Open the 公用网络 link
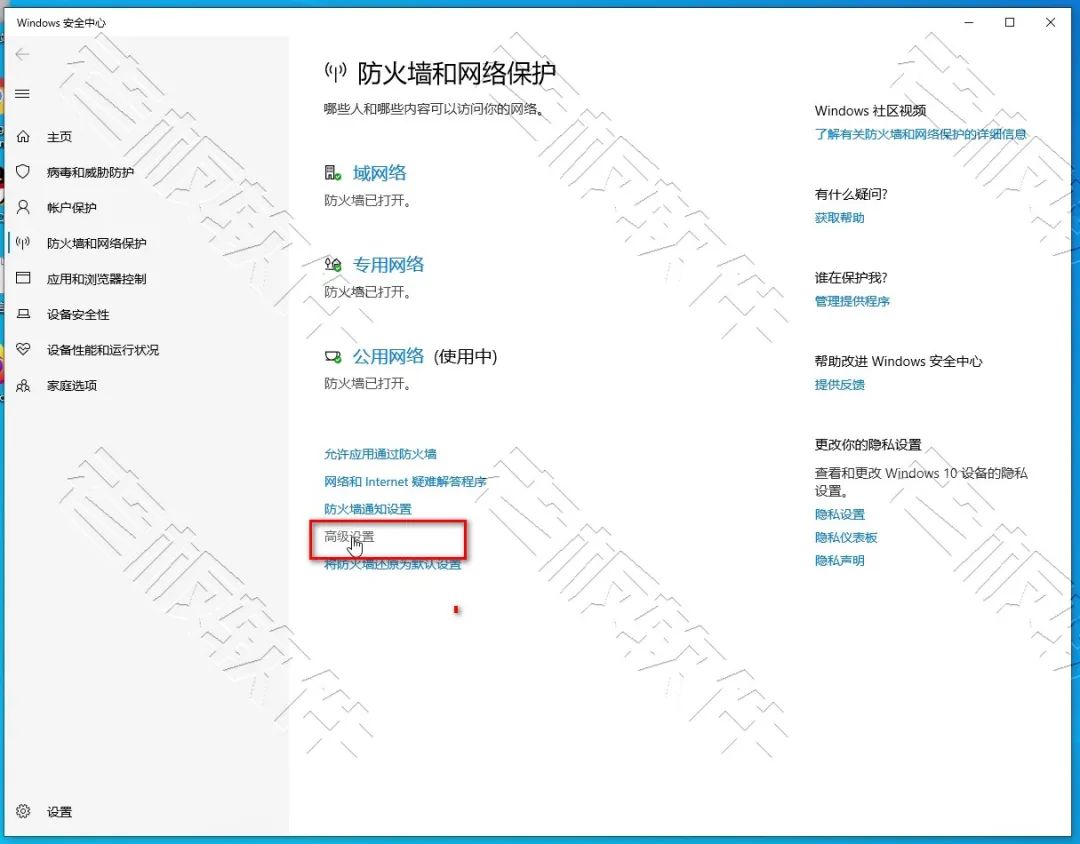The image size is (1080, 844). (x=388, y=356)
